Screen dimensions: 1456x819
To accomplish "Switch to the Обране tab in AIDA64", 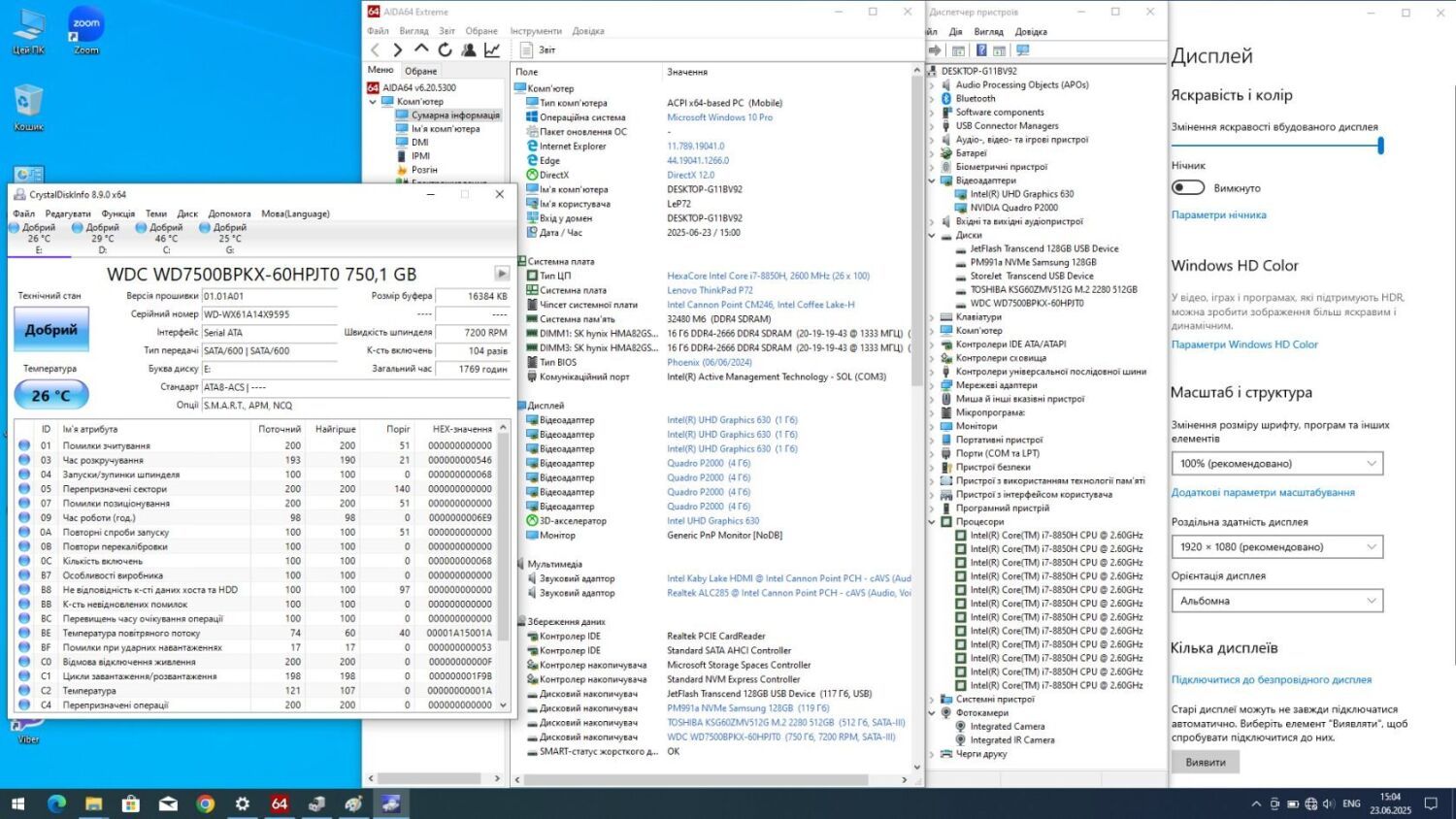I will pos(420,71).
